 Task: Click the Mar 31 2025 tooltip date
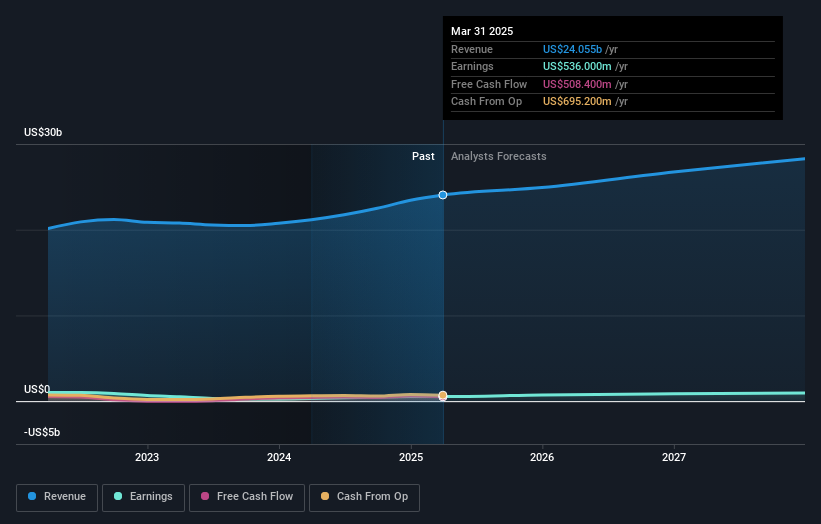tap(482, 31)
